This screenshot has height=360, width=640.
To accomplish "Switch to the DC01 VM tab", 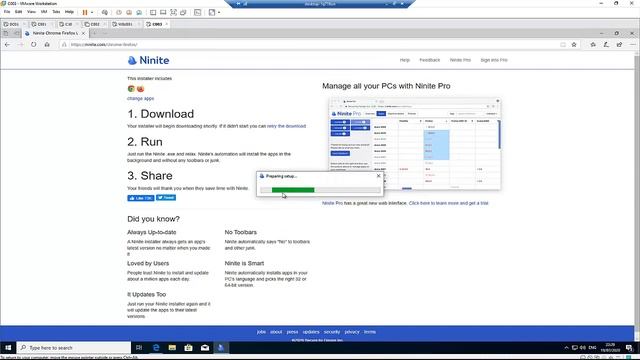I will pos(13,24).
